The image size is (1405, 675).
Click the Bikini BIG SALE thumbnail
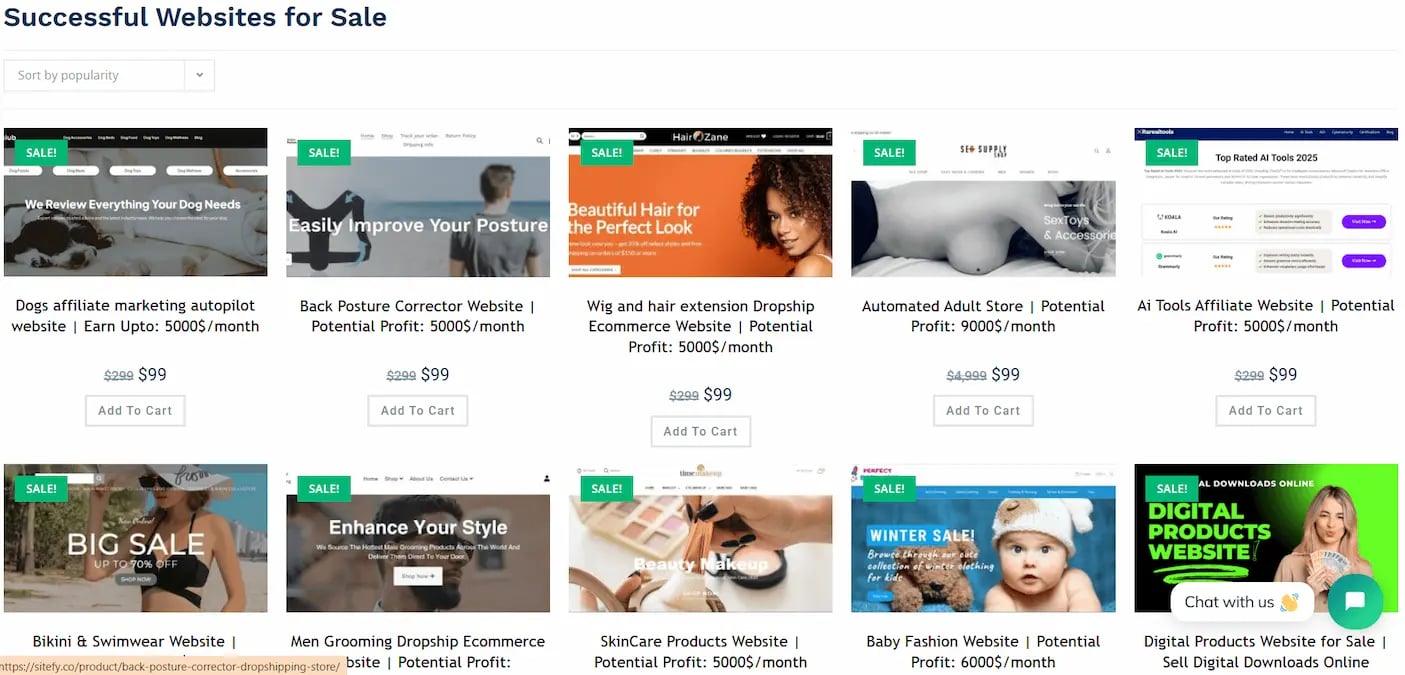135,538
